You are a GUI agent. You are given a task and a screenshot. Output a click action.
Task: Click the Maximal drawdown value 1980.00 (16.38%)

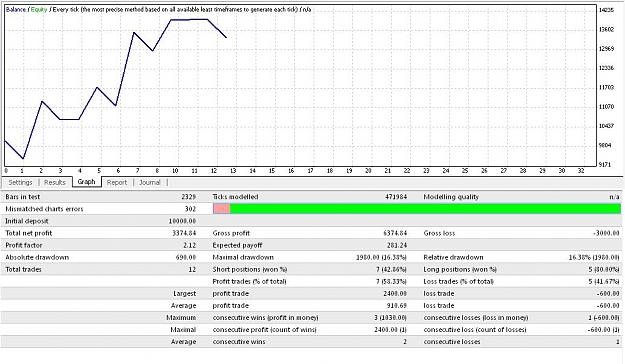[381, 257]
